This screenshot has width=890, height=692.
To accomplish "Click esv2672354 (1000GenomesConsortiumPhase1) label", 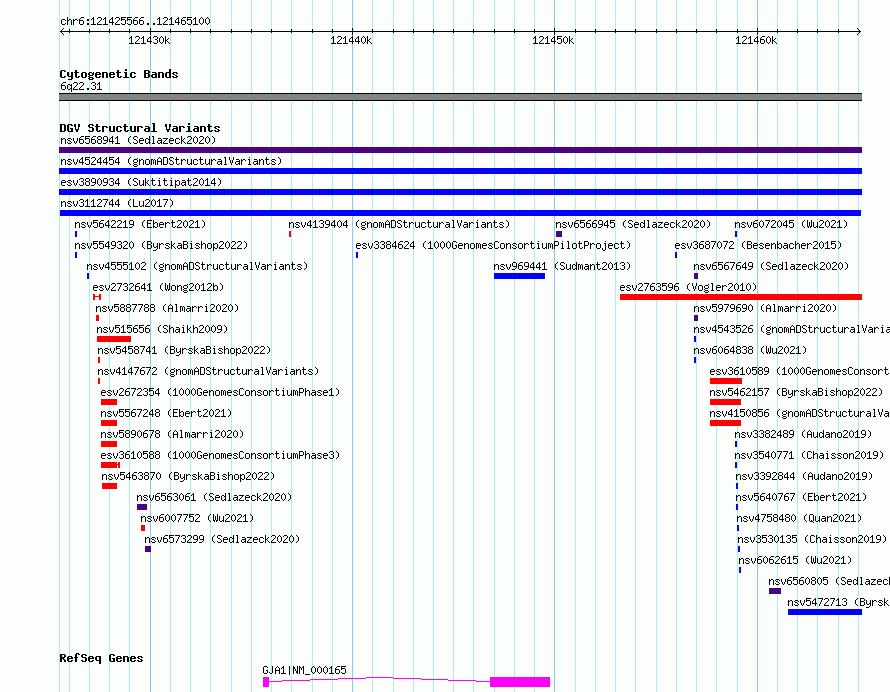I will (220, 392).
